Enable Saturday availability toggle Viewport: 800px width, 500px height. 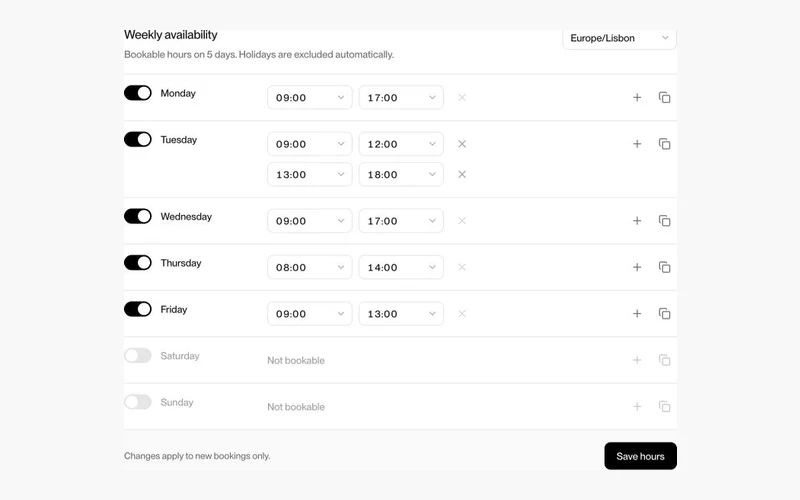pyautogui.click(x=138, y=356)
